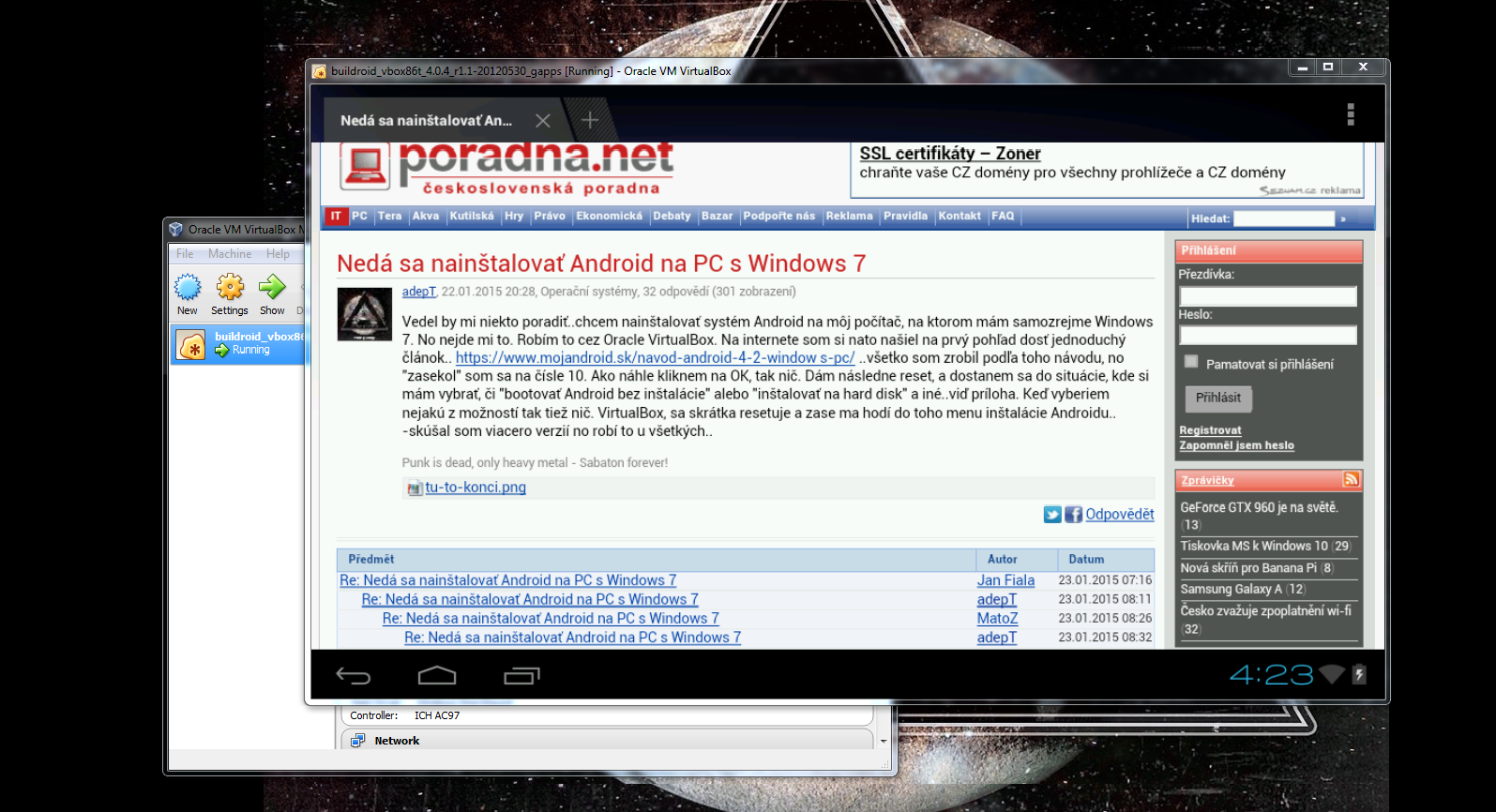This screenshot has width=1496, height=812.
Task: Go to the Akva section
Action: click(x=426, y=217)
